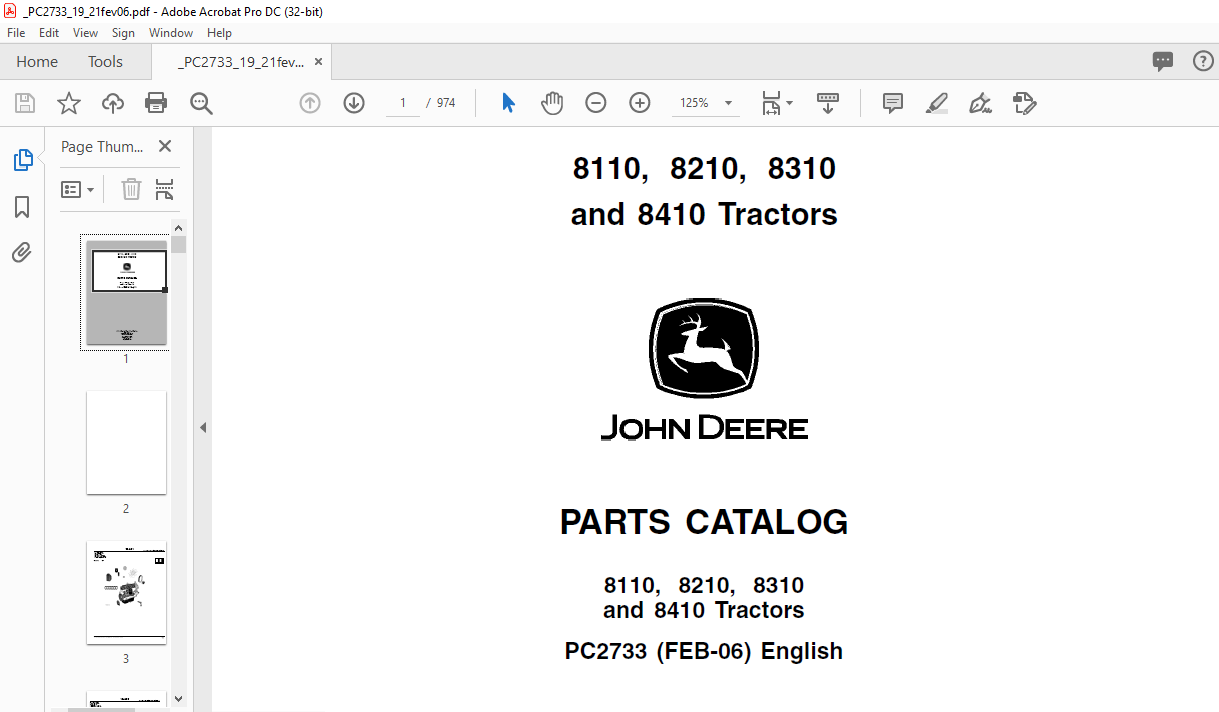Viewport: 1219px width, 712px height.
Task: Zoom out with the minus button
Action: [x=596, y=103]
